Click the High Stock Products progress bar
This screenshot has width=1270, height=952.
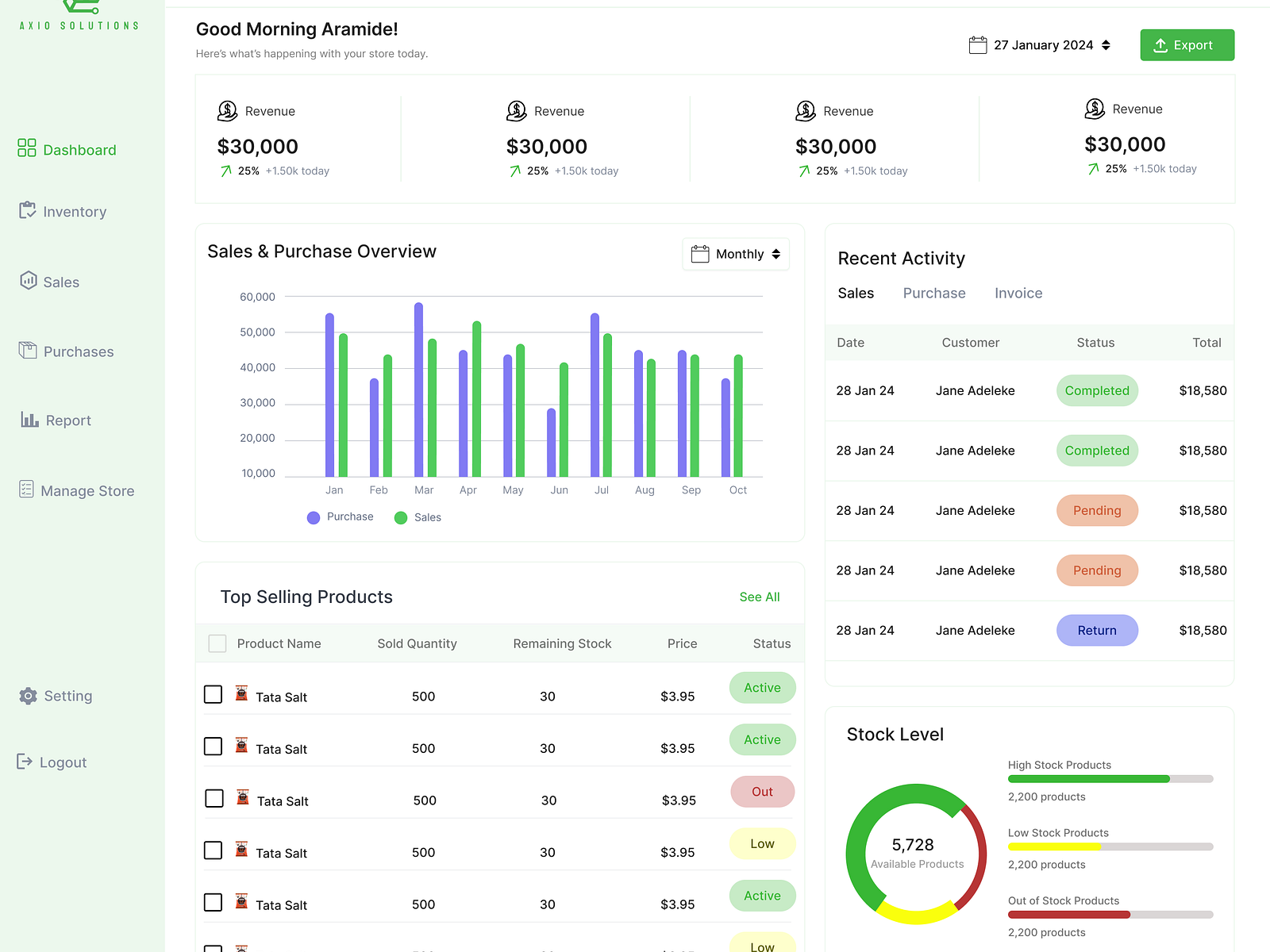pyautogui.click(x=1110, y=779)
